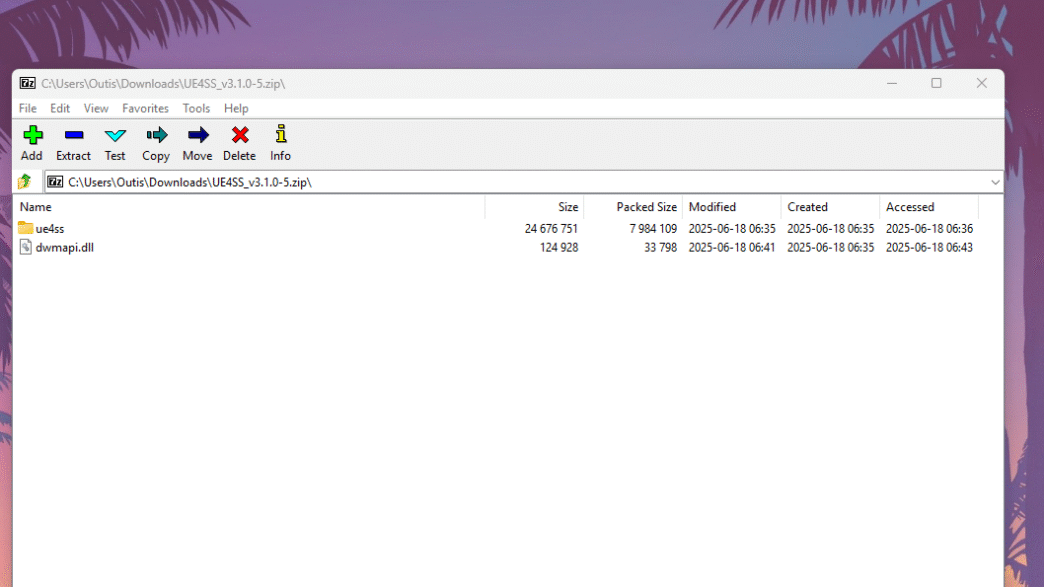Open the Edit menu

point(60,108)
